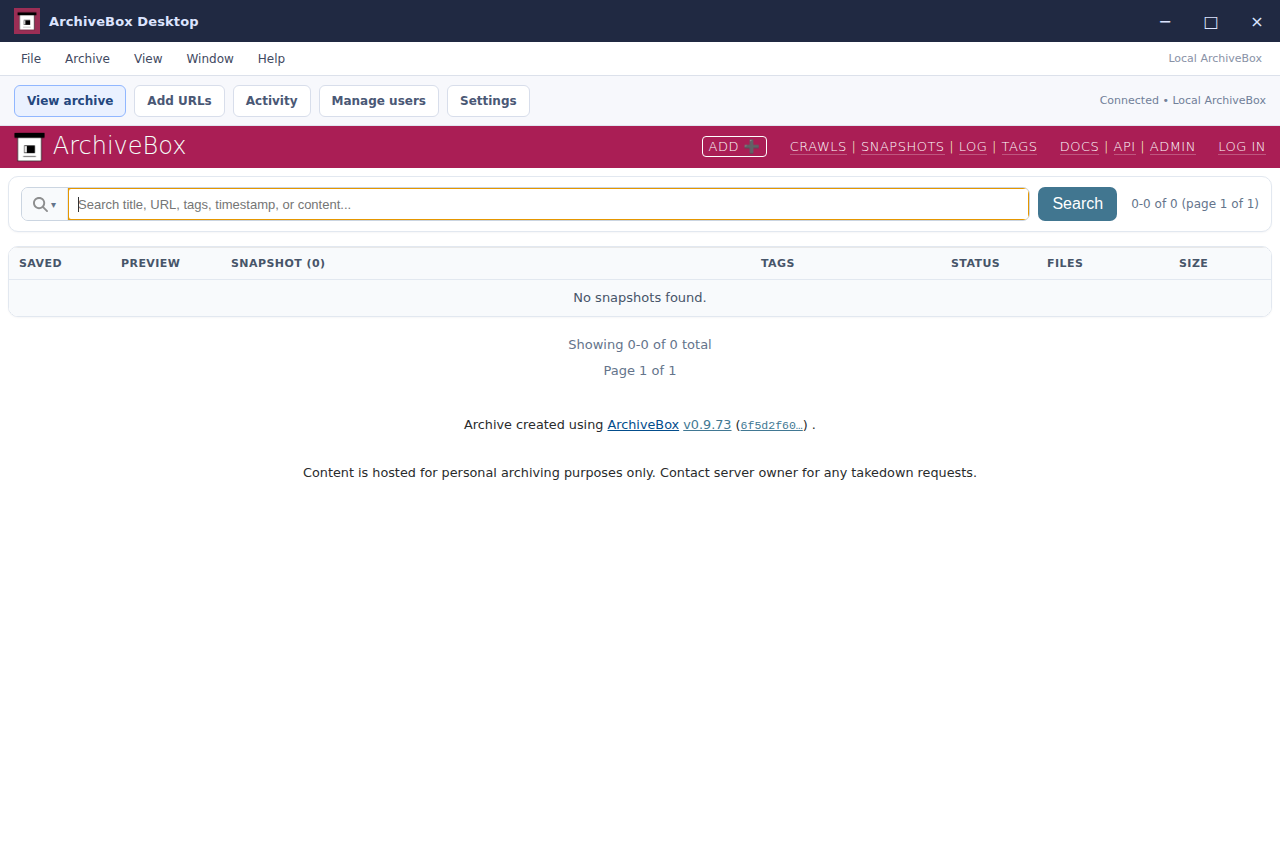Click the ArchiveBox header title text
Viewport: 1280px width, 860px height.
point(119,146)
